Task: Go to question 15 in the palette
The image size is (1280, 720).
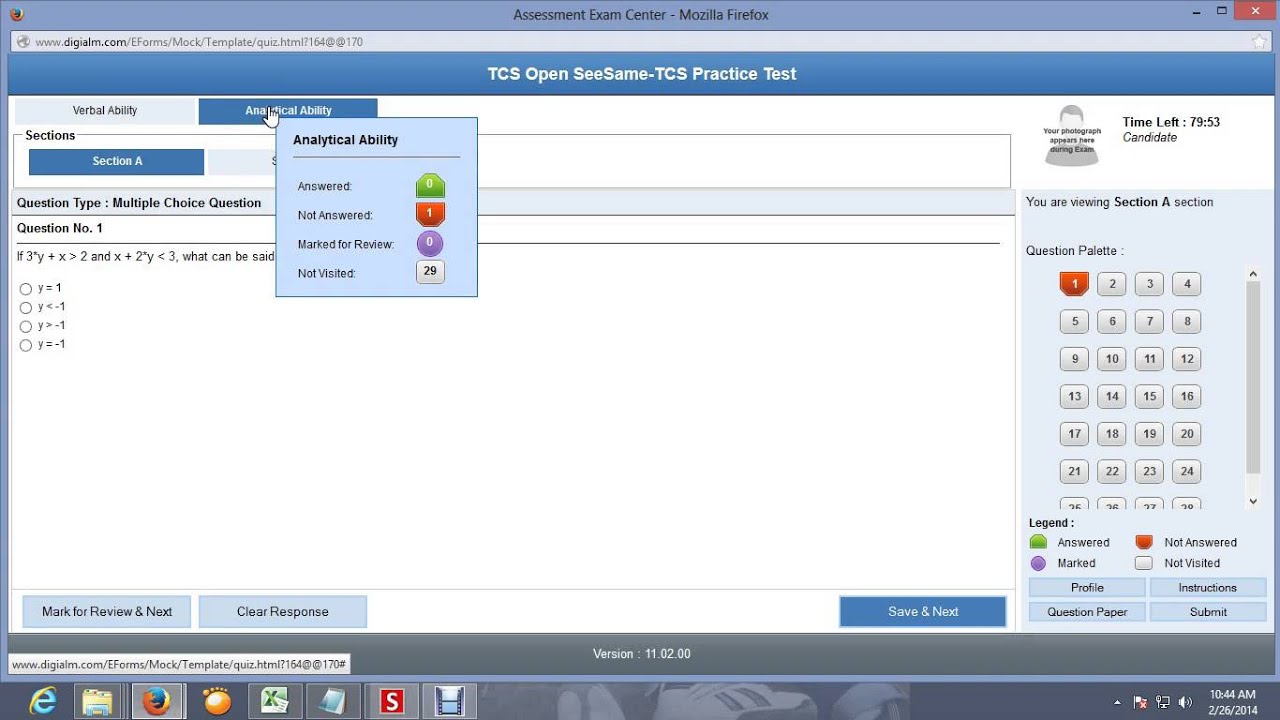Action: pyautogui.click(x=1150, y=397)
